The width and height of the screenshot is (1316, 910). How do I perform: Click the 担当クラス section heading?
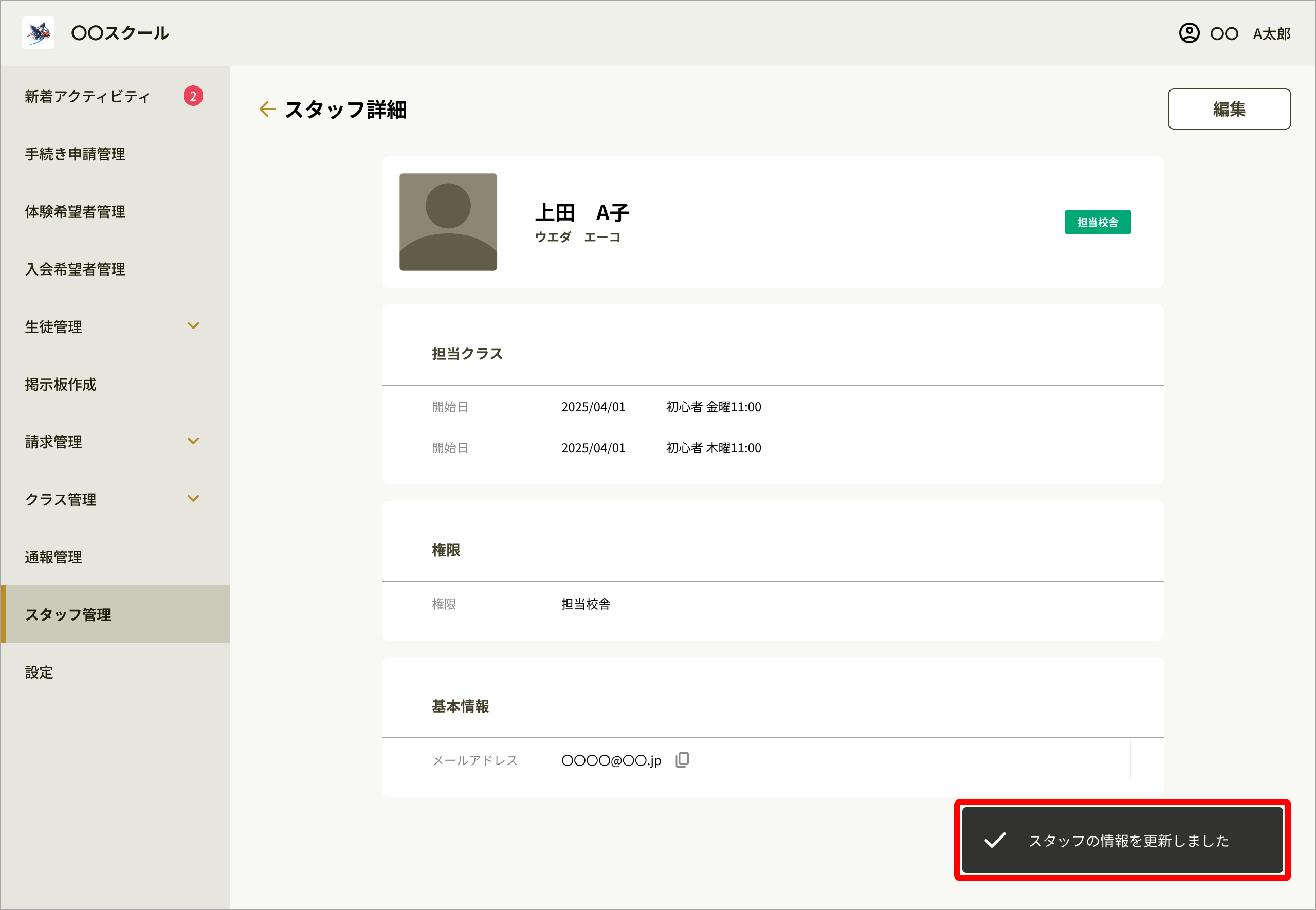pyautogui.click(x=467, y=354)
